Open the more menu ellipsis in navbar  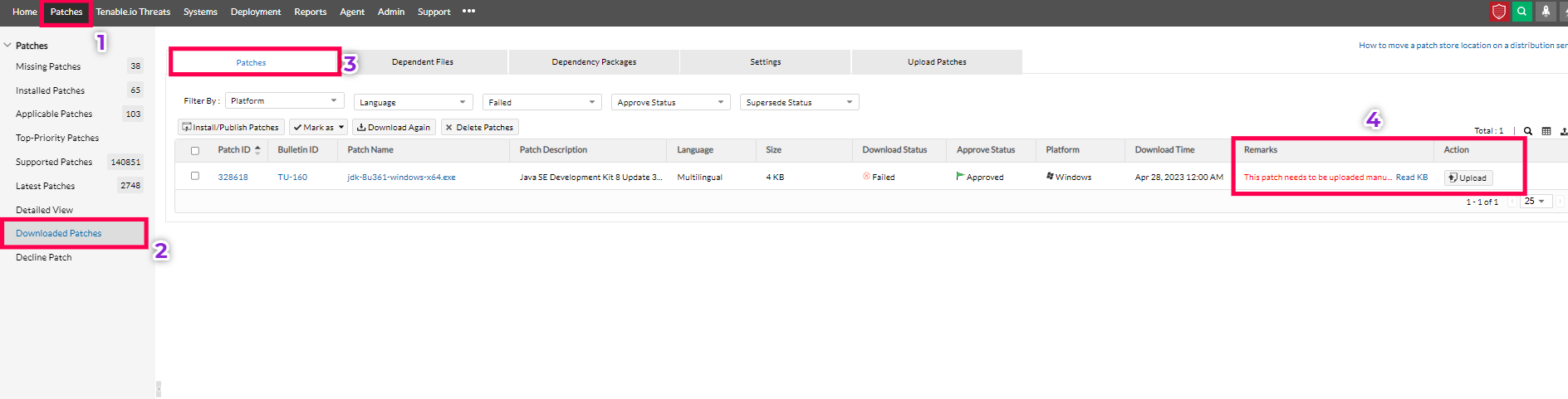[468, 12]
